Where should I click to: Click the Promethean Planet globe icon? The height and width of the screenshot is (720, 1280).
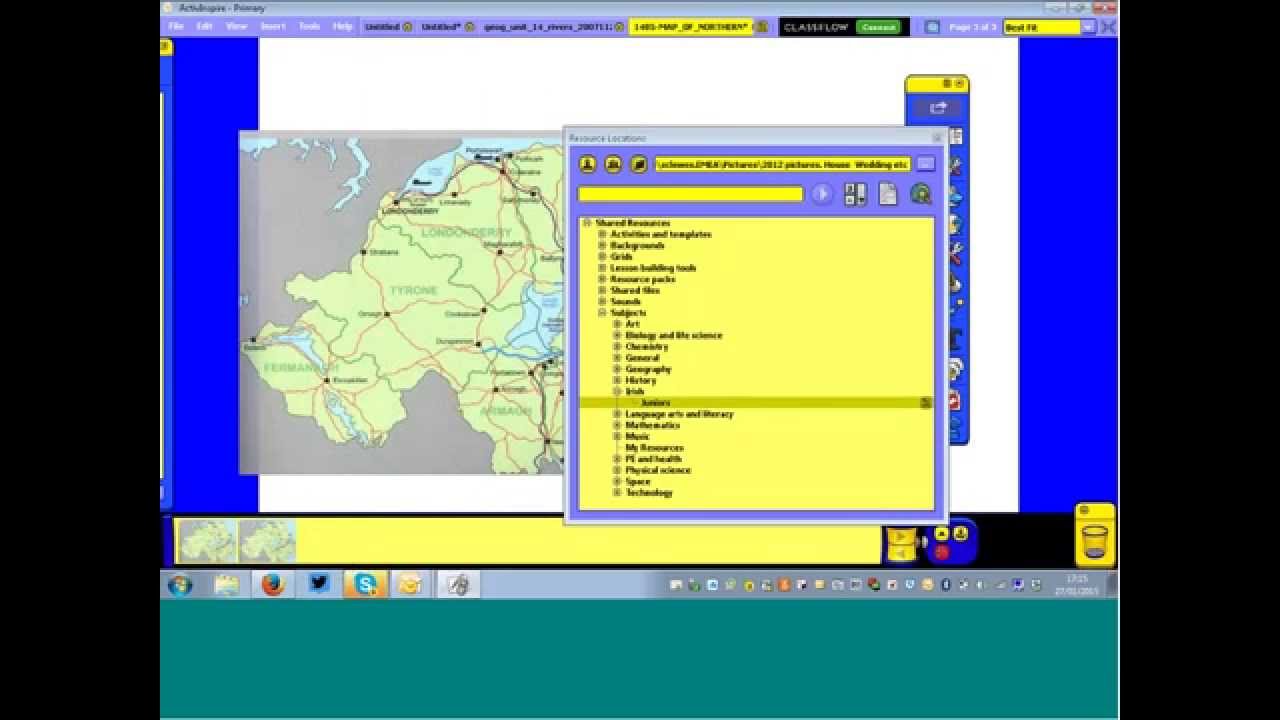(921, 194)
